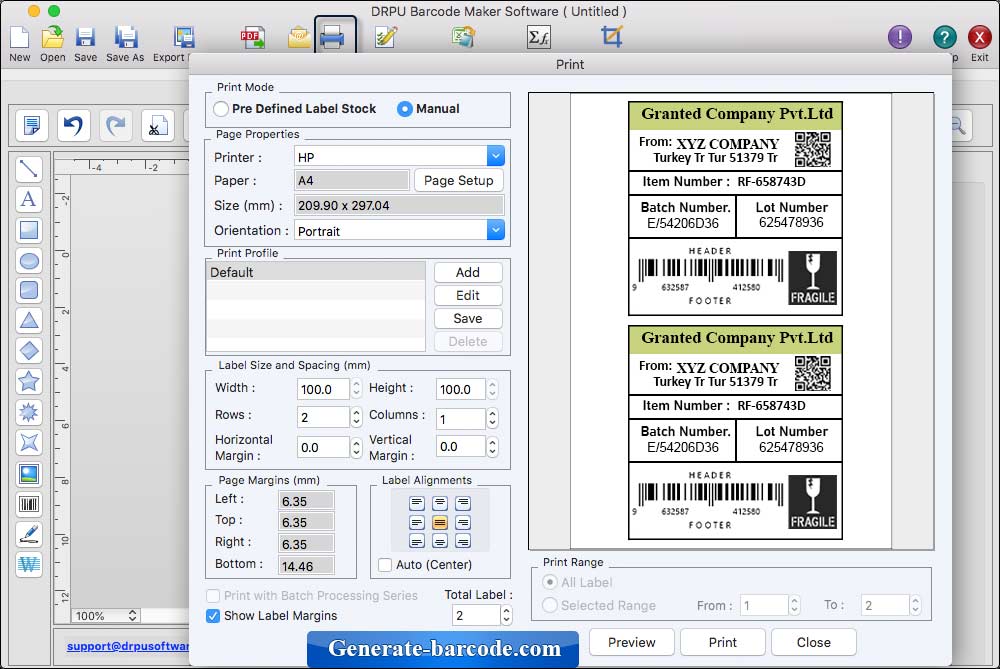Toggle Print with Batch Processing Series
The image size is (1000, 669).
[213, 596]
